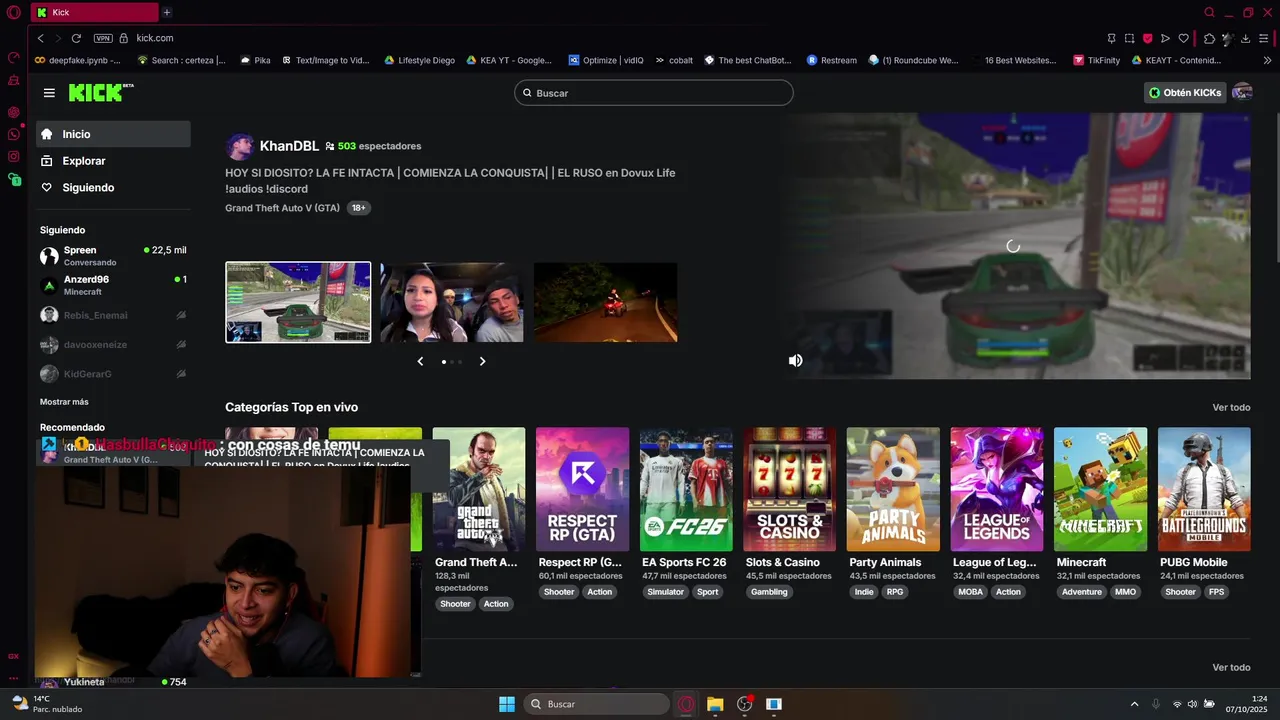This screenshot has width=1280, height=720.
Task: Click the KhanDBL streamer avatar
Action: pyautogui.click(x=239, y=147)
